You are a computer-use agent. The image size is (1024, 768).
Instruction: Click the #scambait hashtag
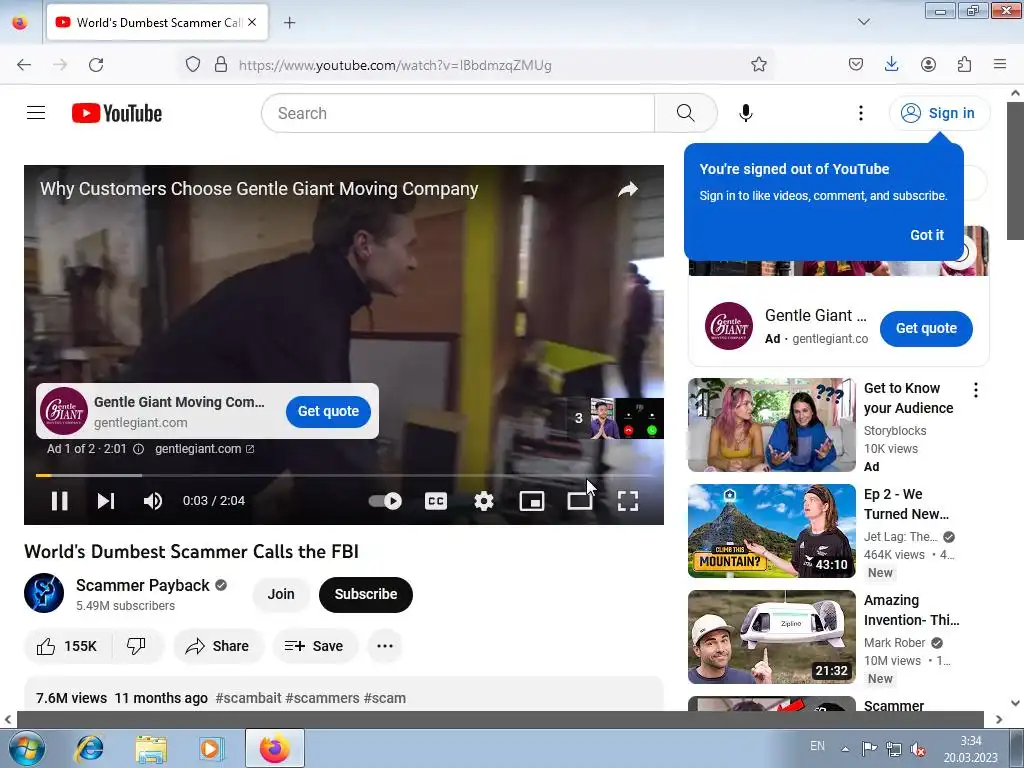[x=248, y=698]
